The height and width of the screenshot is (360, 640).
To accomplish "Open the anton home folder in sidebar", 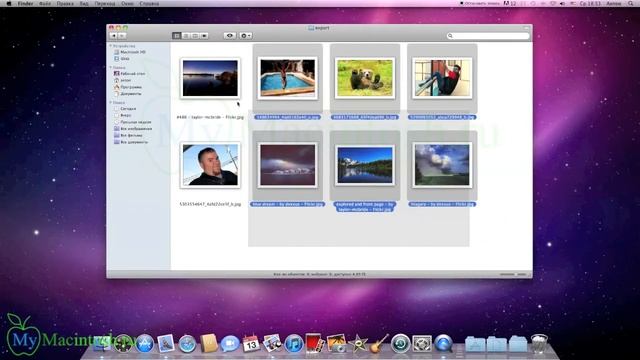I will click(122, 80).
